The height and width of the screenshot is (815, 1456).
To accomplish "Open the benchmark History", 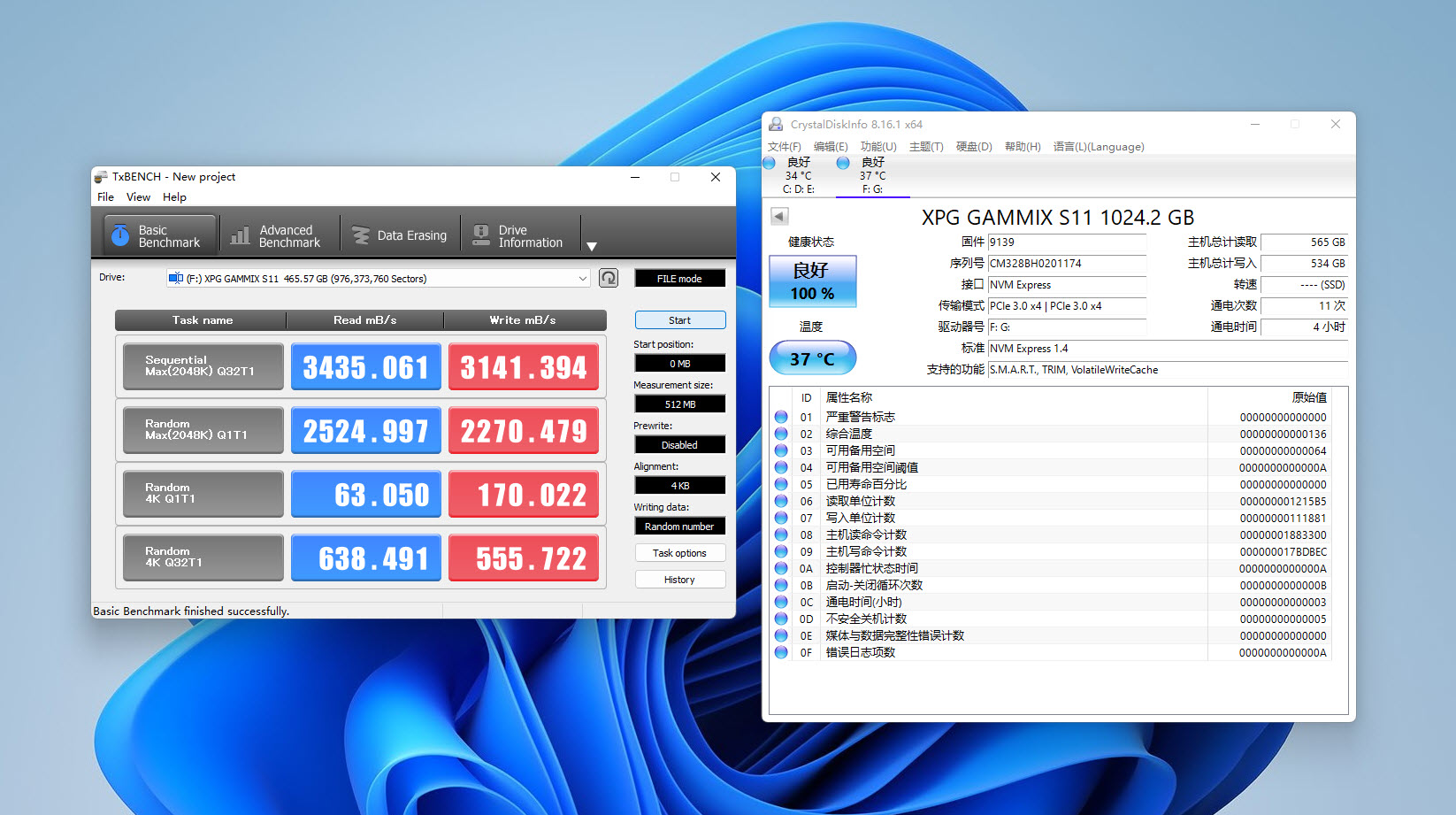I will 679,579.
